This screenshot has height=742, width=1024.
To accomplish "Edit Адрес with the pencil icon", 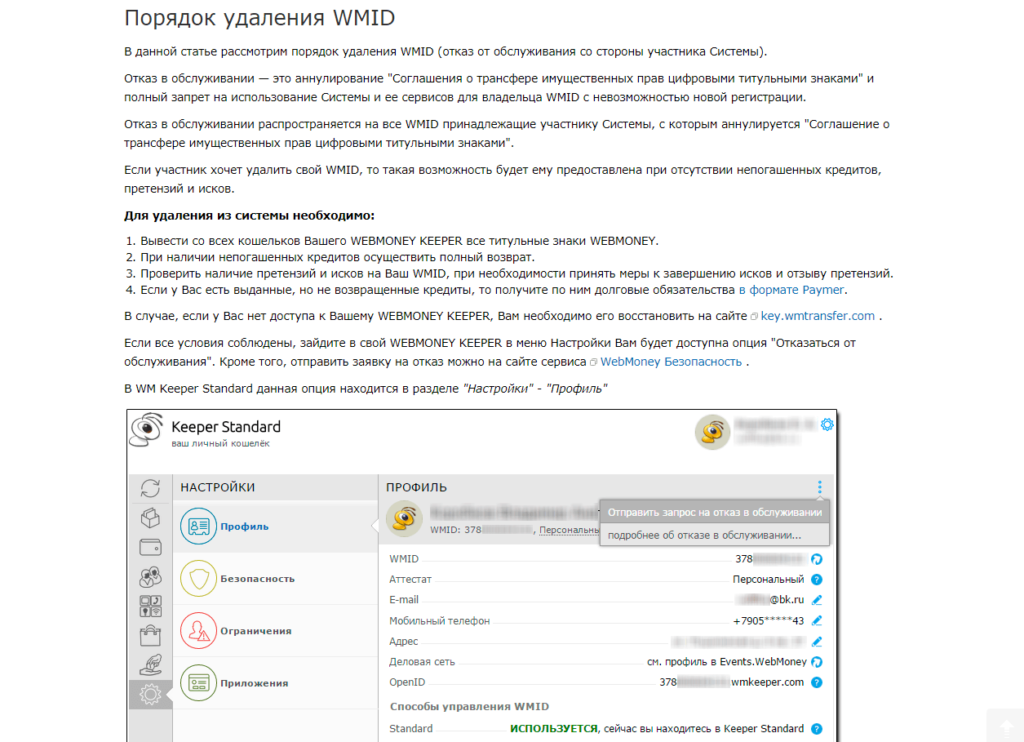I will 816,641.
